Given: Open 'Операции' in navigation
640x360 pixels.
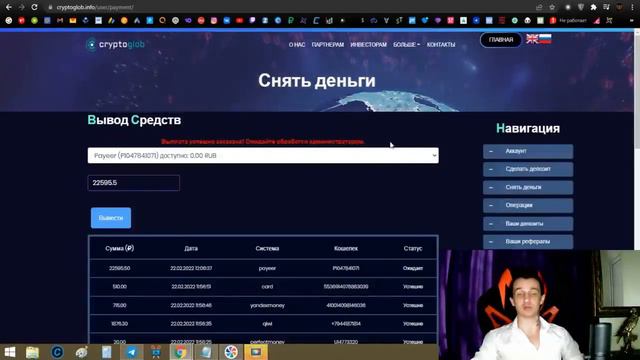Looking at the screenshot, I should click(528, 205).
